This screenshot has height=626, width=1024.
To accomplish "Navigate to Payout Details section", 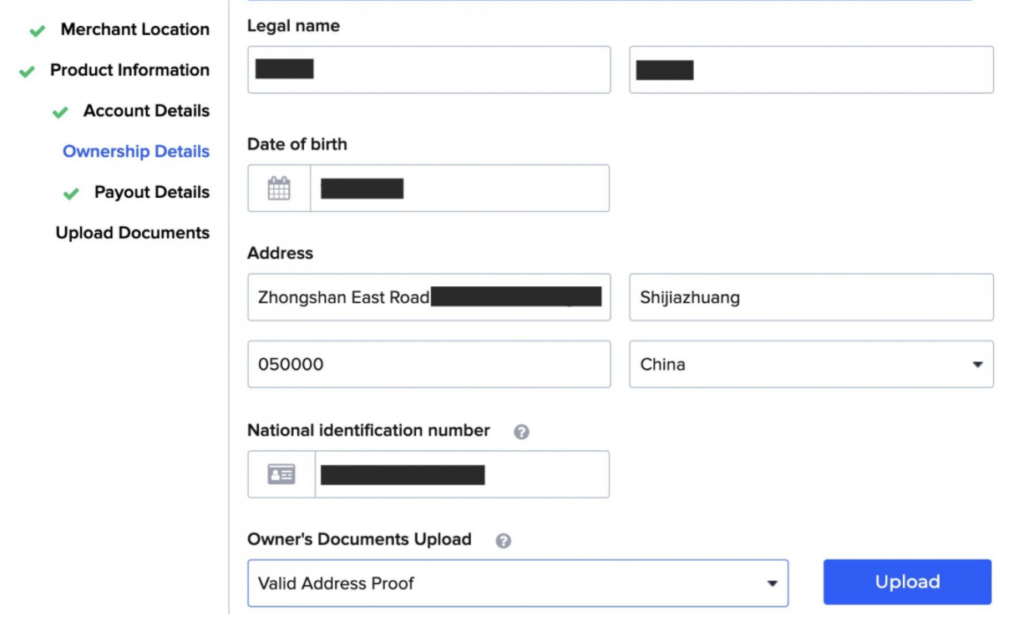I will click(152, 193).
